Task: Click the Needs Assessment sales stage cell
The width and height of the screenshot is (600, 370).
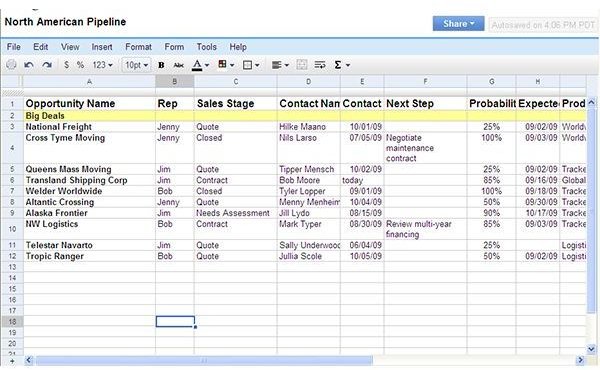Action: 236,213
